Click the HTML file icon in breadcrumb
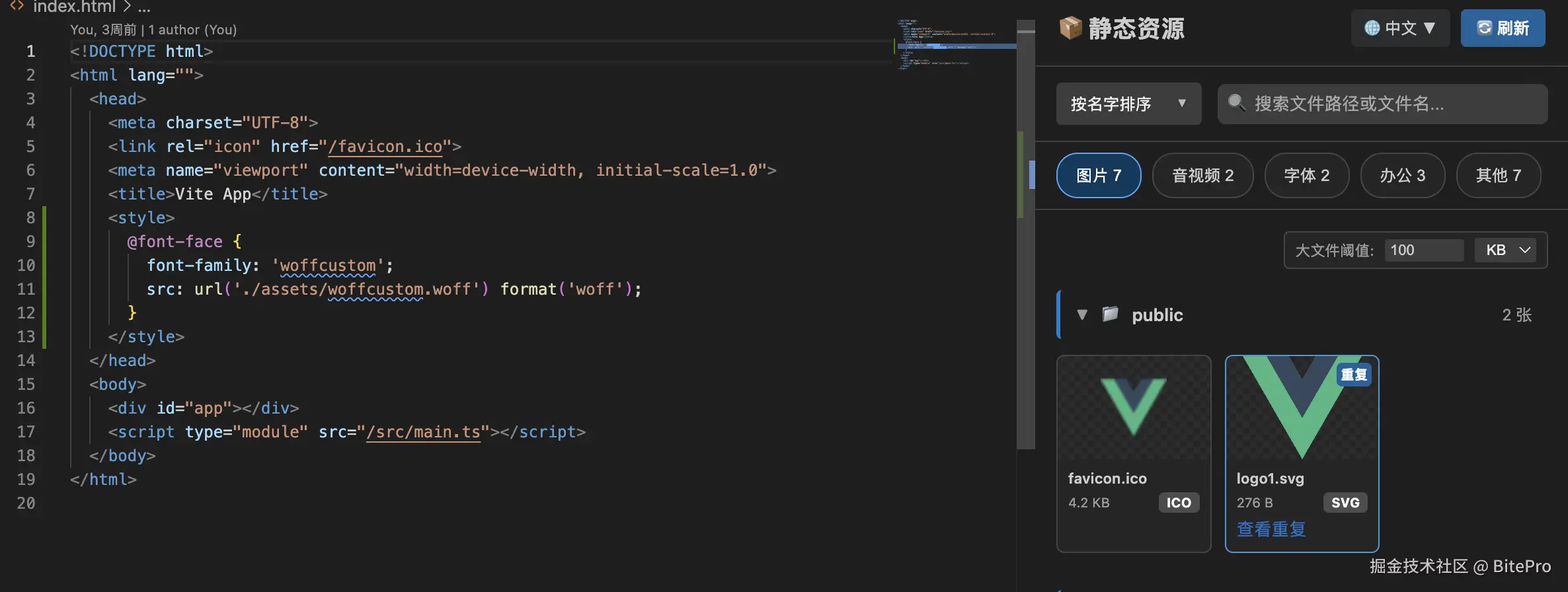 pos(17,7)
